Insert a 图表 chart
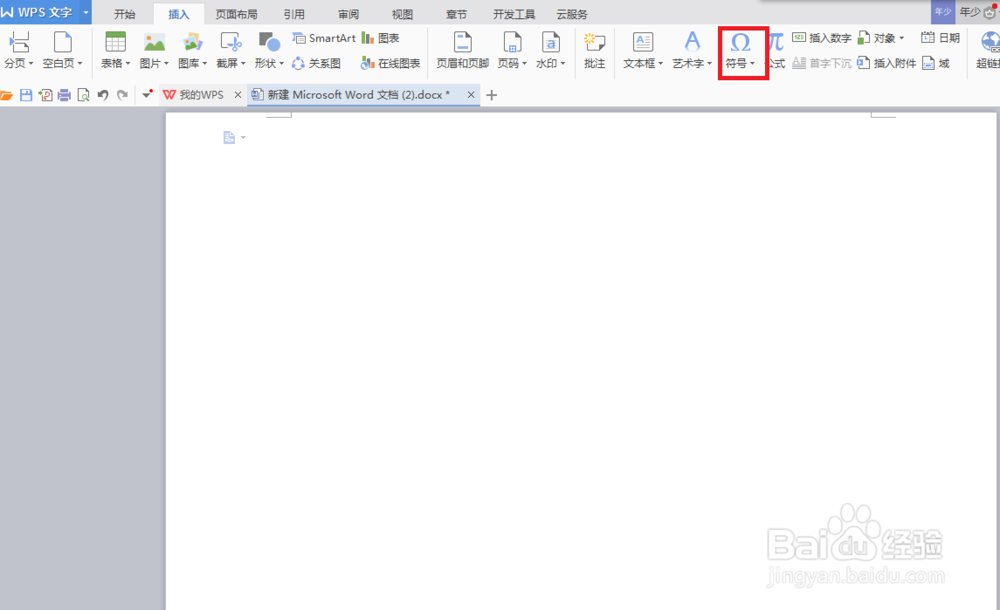Screen dimensions: 1000x610 pos(381,38)
